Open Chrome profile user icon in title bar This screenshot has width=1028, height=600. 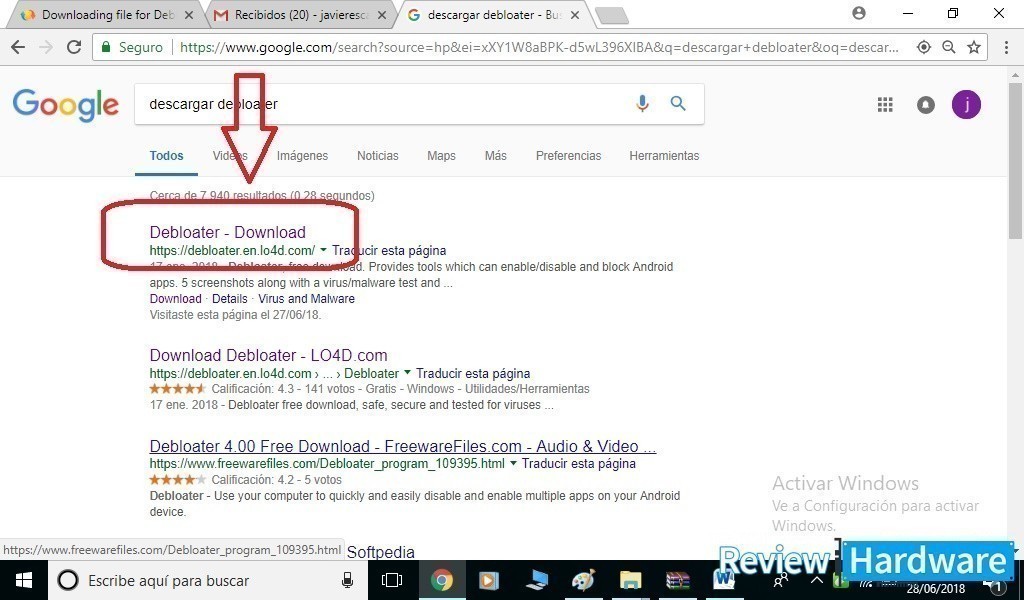[x=859, y=13]
